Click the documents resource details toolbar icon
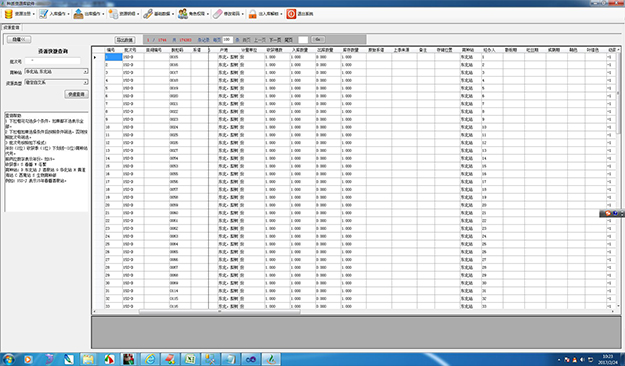 (x=113, y=14)
